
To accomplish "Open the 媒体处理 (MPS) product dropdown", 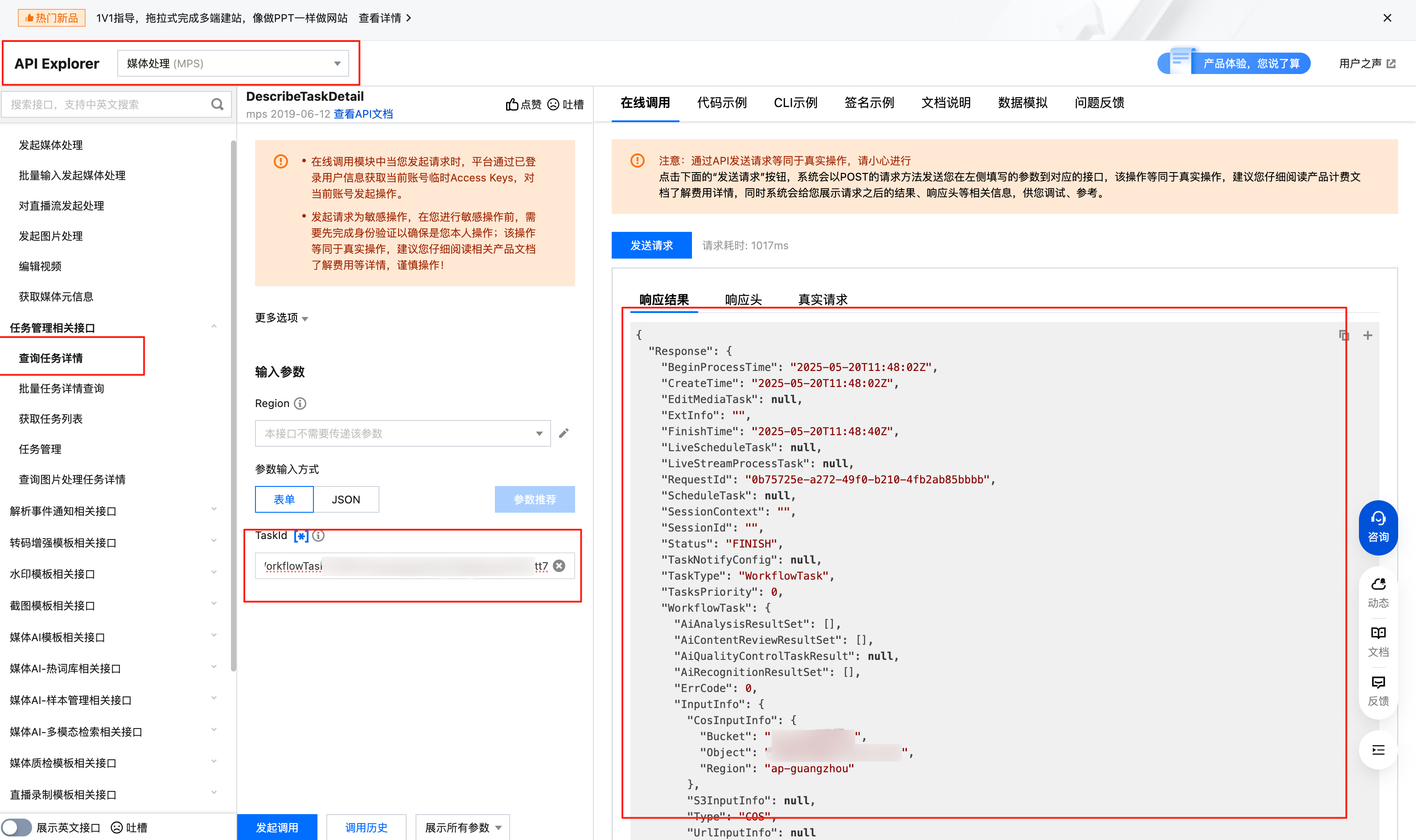I will point(233,63).
